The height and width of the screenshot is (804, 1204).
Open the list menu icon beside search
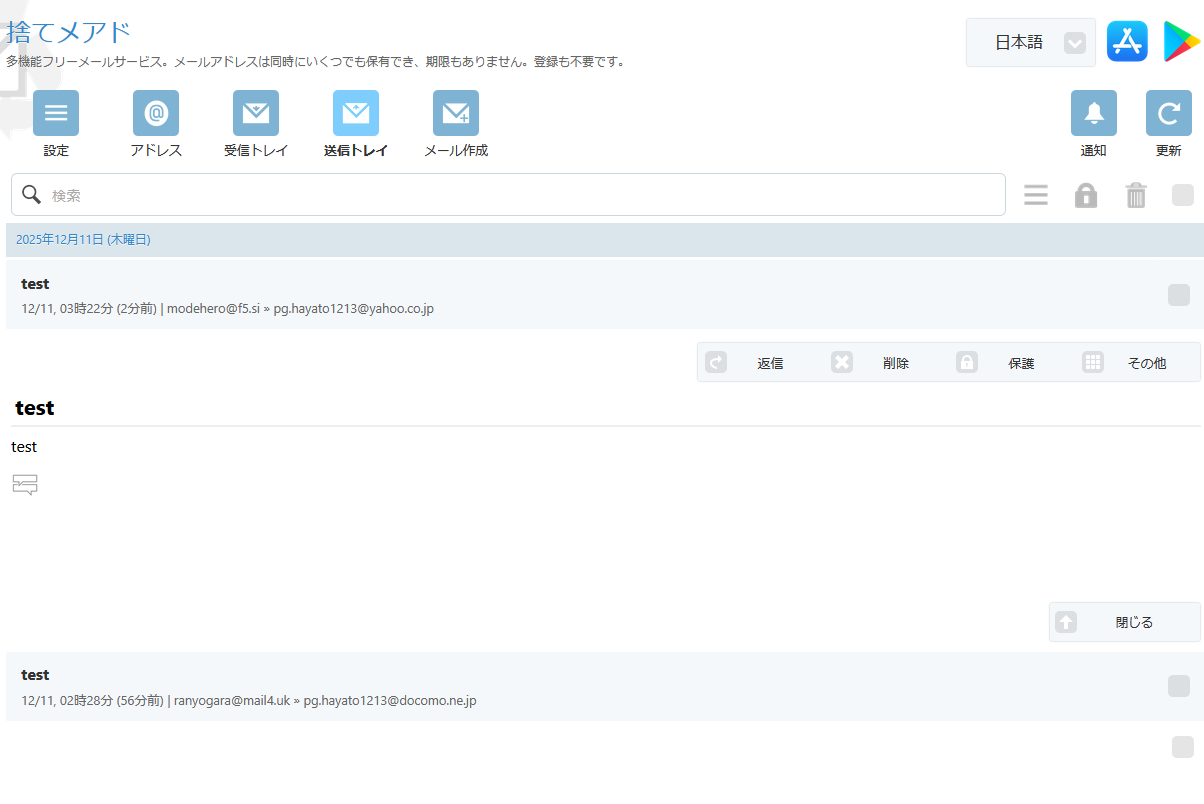1036,195
